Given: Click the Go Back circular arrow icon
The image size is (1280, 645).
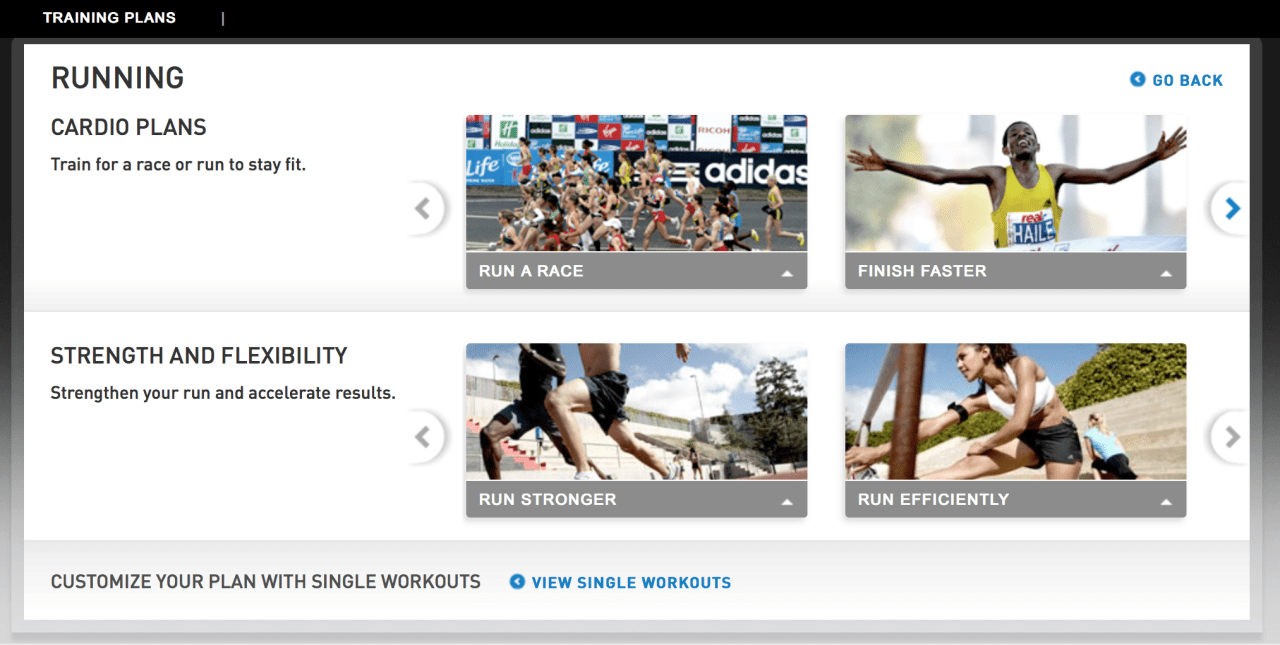Looking at the screenshot, I should (1138, 79).
